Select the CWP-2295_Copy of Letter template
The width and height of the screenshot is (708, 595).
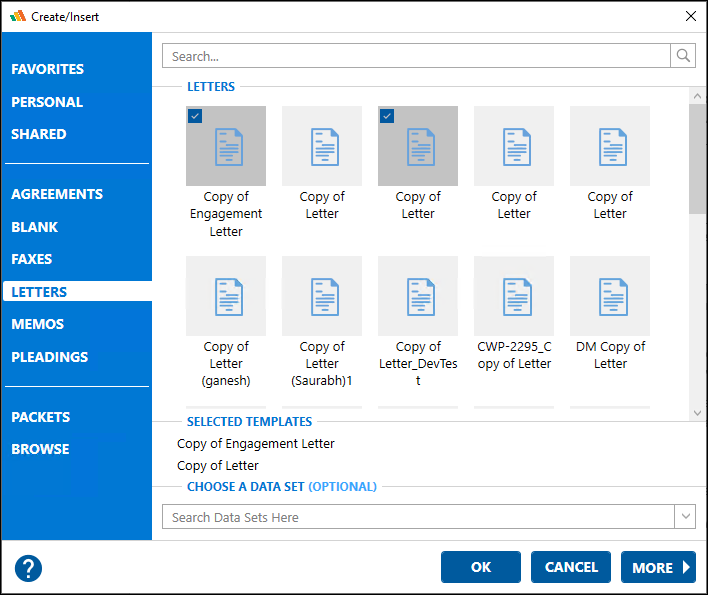pos(514,314)
